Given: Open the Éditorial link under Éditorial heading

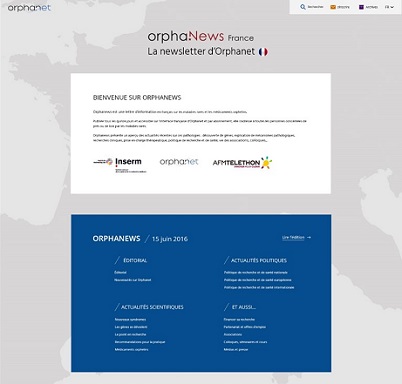Looking at the screenshot, I should 120,272.
